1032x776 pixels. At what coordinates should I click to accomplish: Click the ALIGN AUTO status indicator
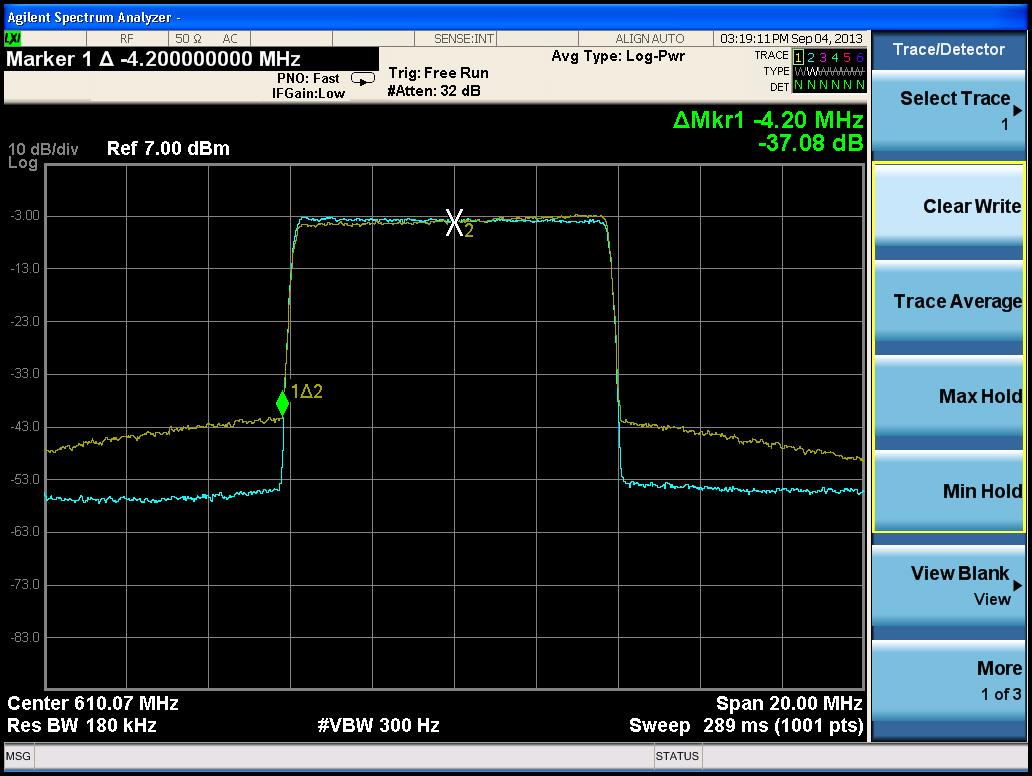coord(650,39)
